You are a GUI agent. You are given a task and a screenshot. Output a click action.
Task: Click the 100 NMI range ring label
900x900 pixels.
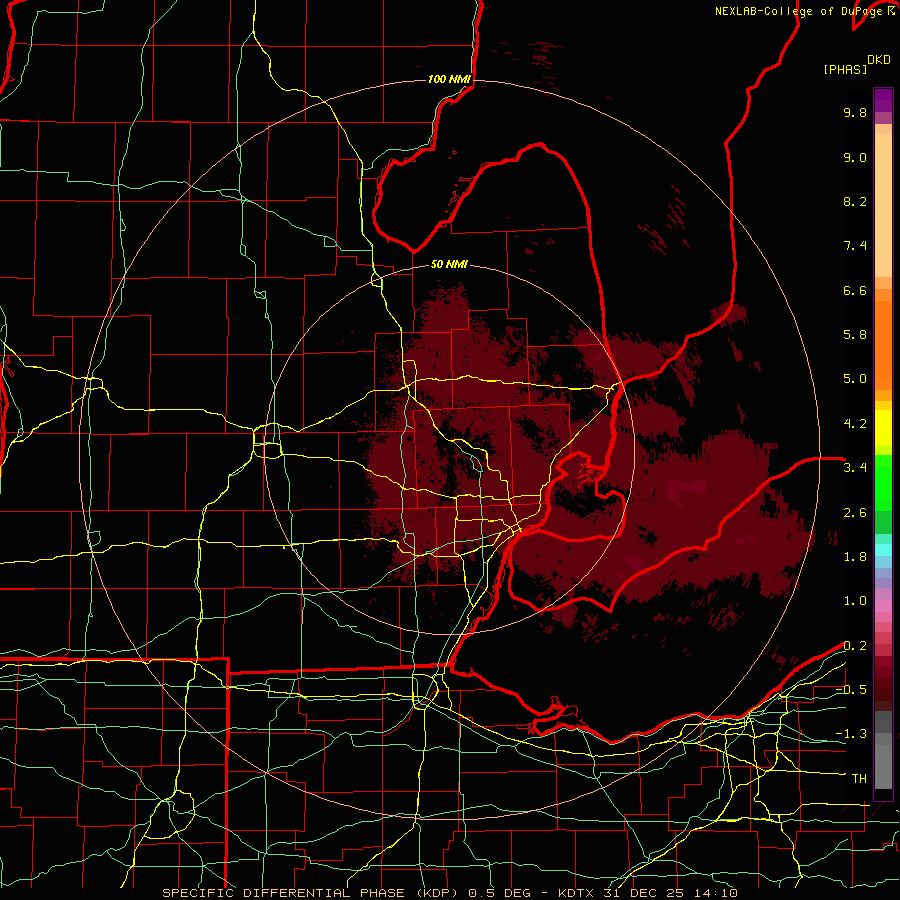click(449, 79)
